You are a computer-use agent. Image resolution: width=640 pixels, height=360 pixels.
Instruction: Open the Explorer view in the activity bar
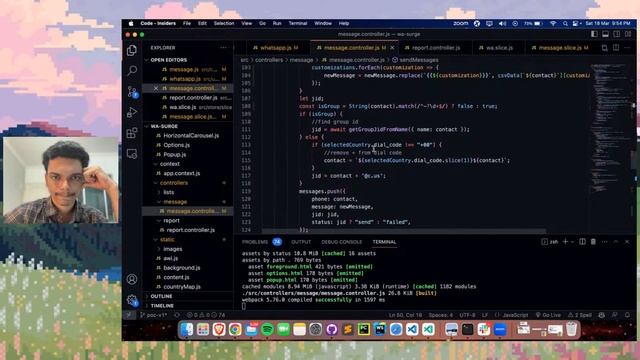131,50
